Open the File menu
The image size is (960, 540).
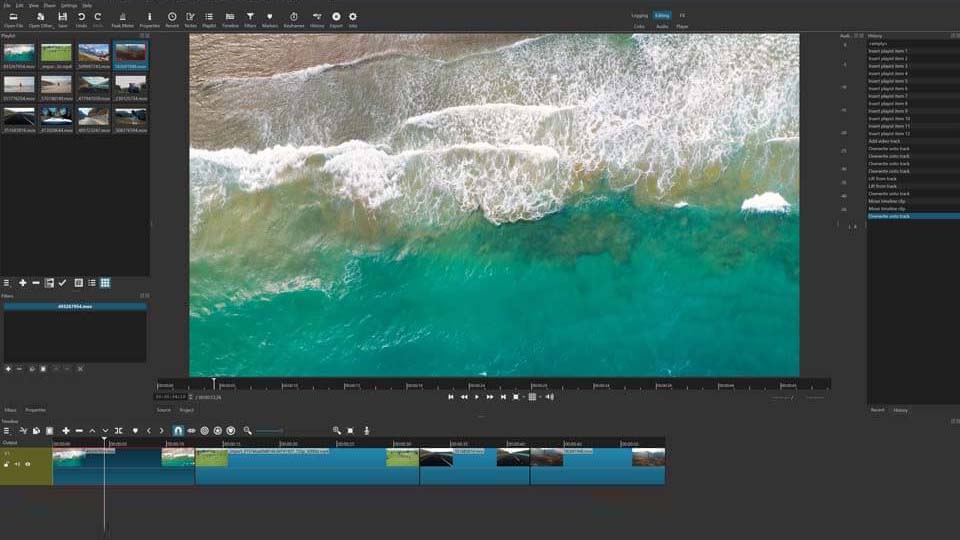pos(7,6)
